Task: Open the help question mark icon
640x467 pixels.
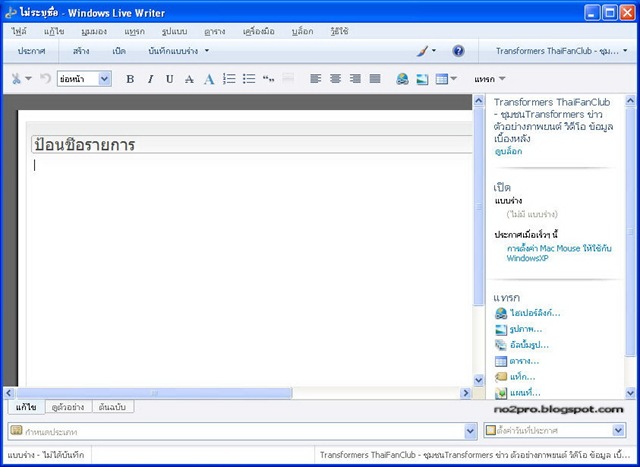Action: 458,51
